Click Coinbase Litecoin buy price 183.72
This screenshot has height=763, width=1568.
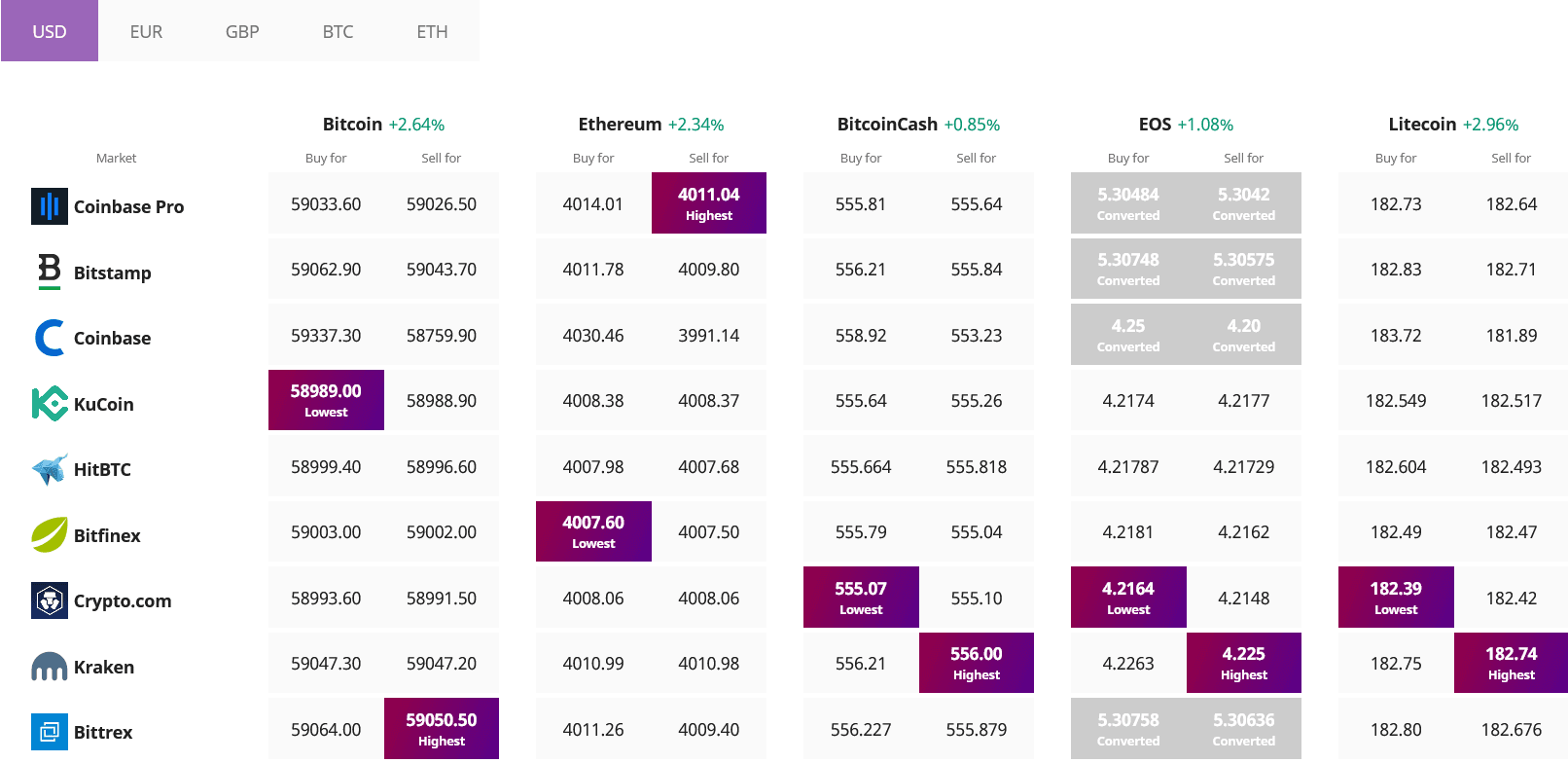(1396, 335)
